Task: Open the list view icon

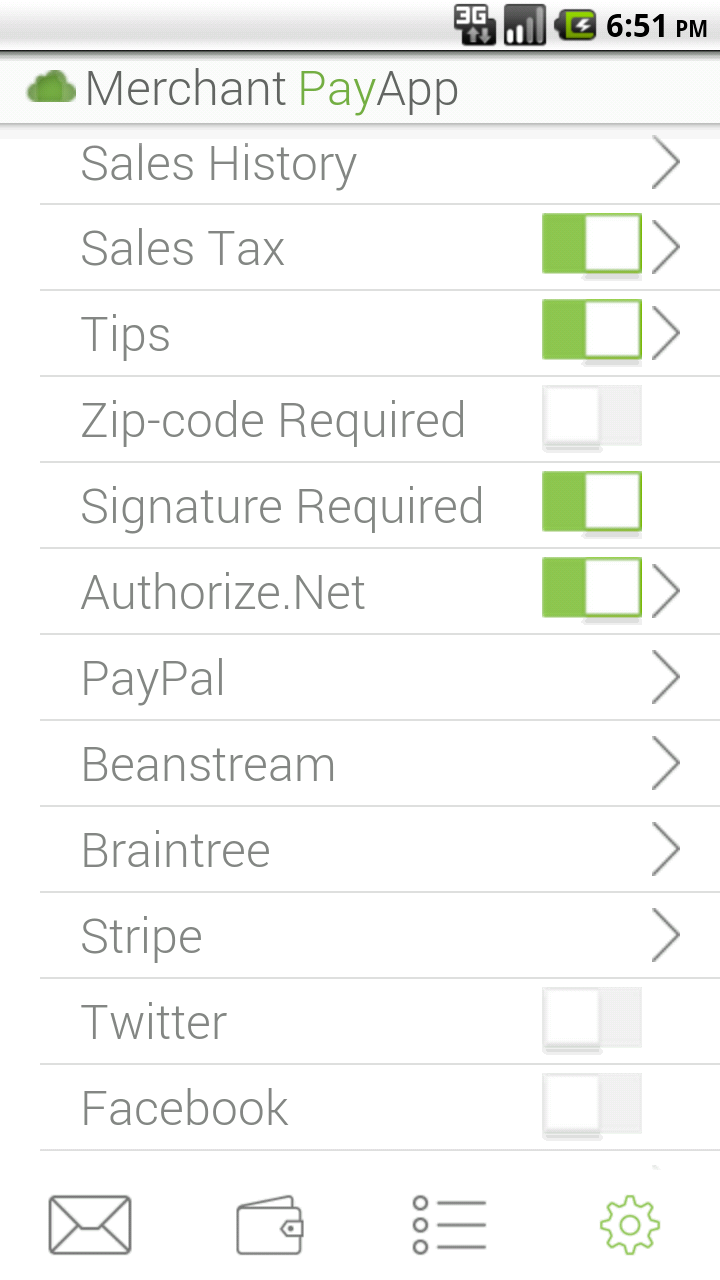Action: coord(449,1224)
